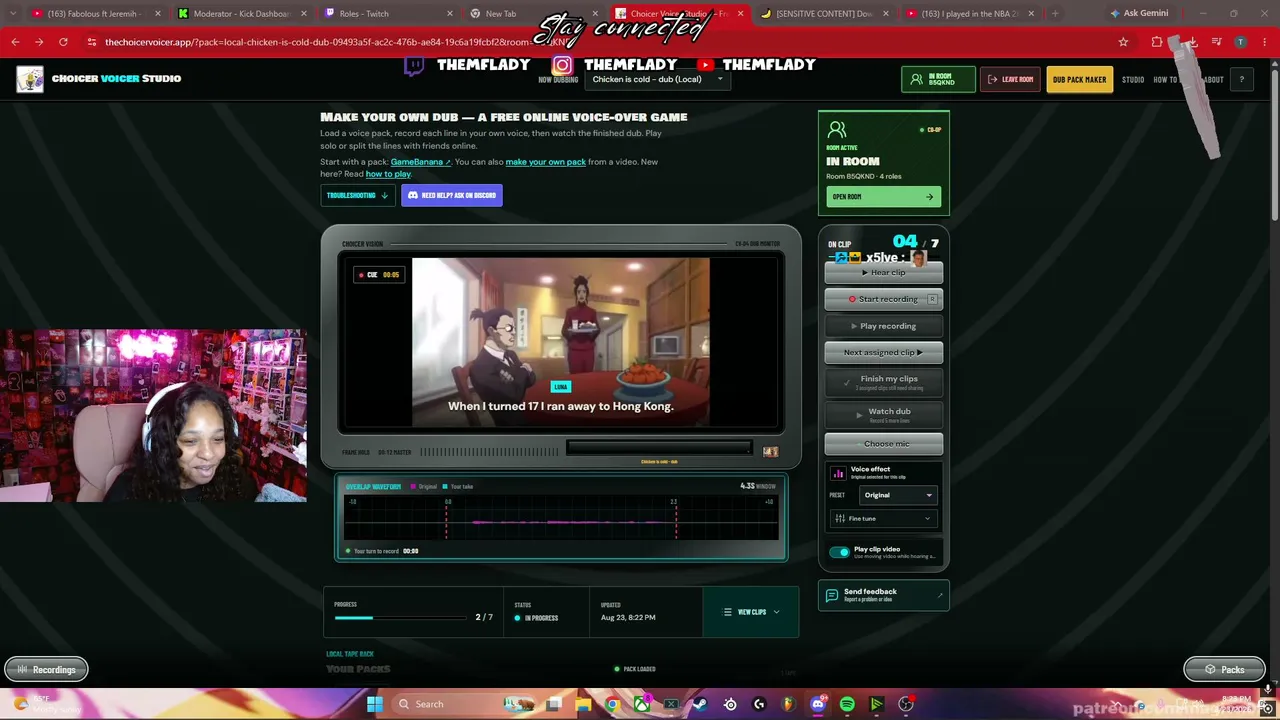Viewport: 1280px width, 720px height.
Task: Toggle the Play clip video switch
Action: 839,552
